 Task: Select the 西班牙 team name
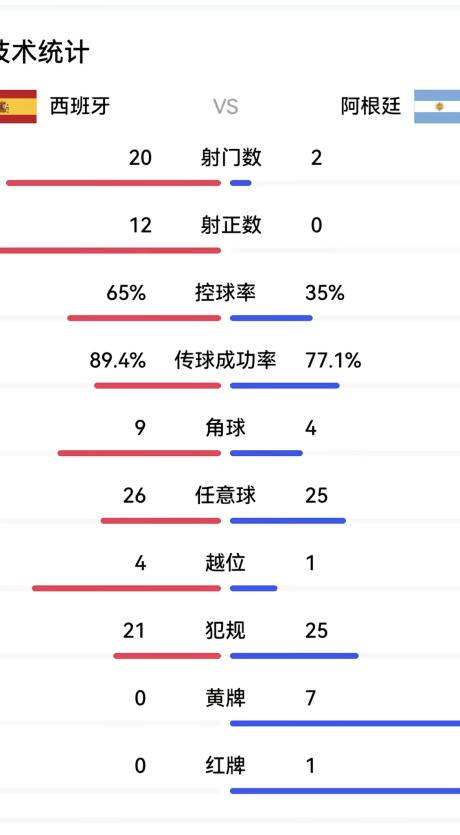(80, 106)
